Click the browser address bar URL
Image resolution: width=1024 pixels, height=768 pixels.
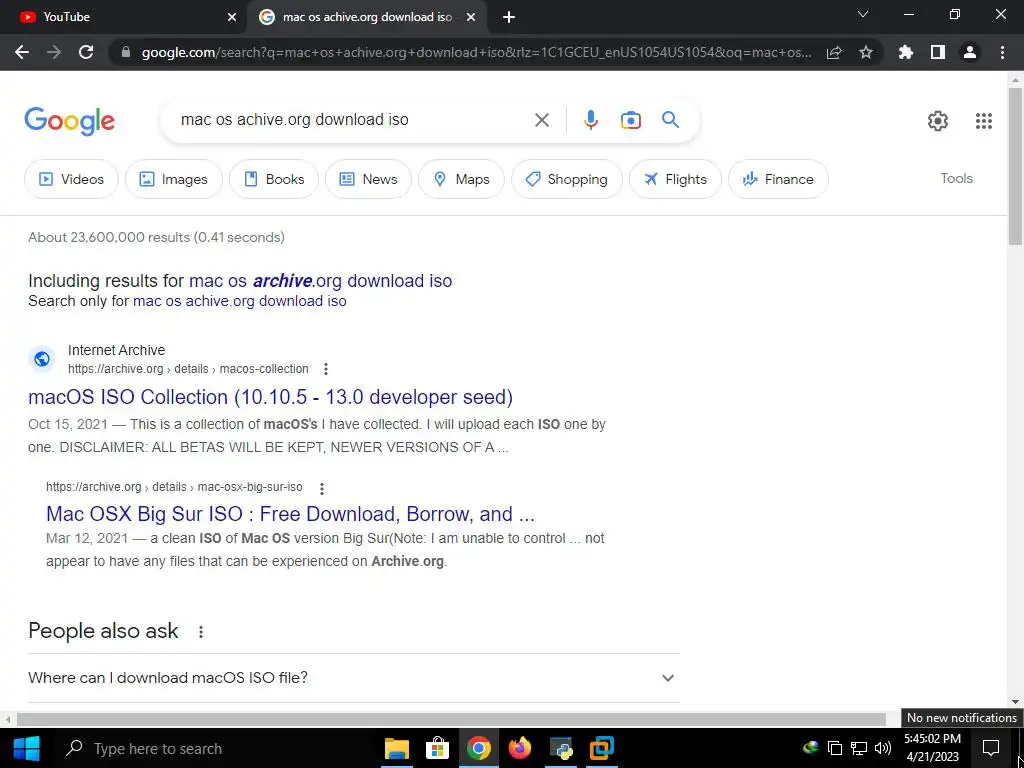477,52
